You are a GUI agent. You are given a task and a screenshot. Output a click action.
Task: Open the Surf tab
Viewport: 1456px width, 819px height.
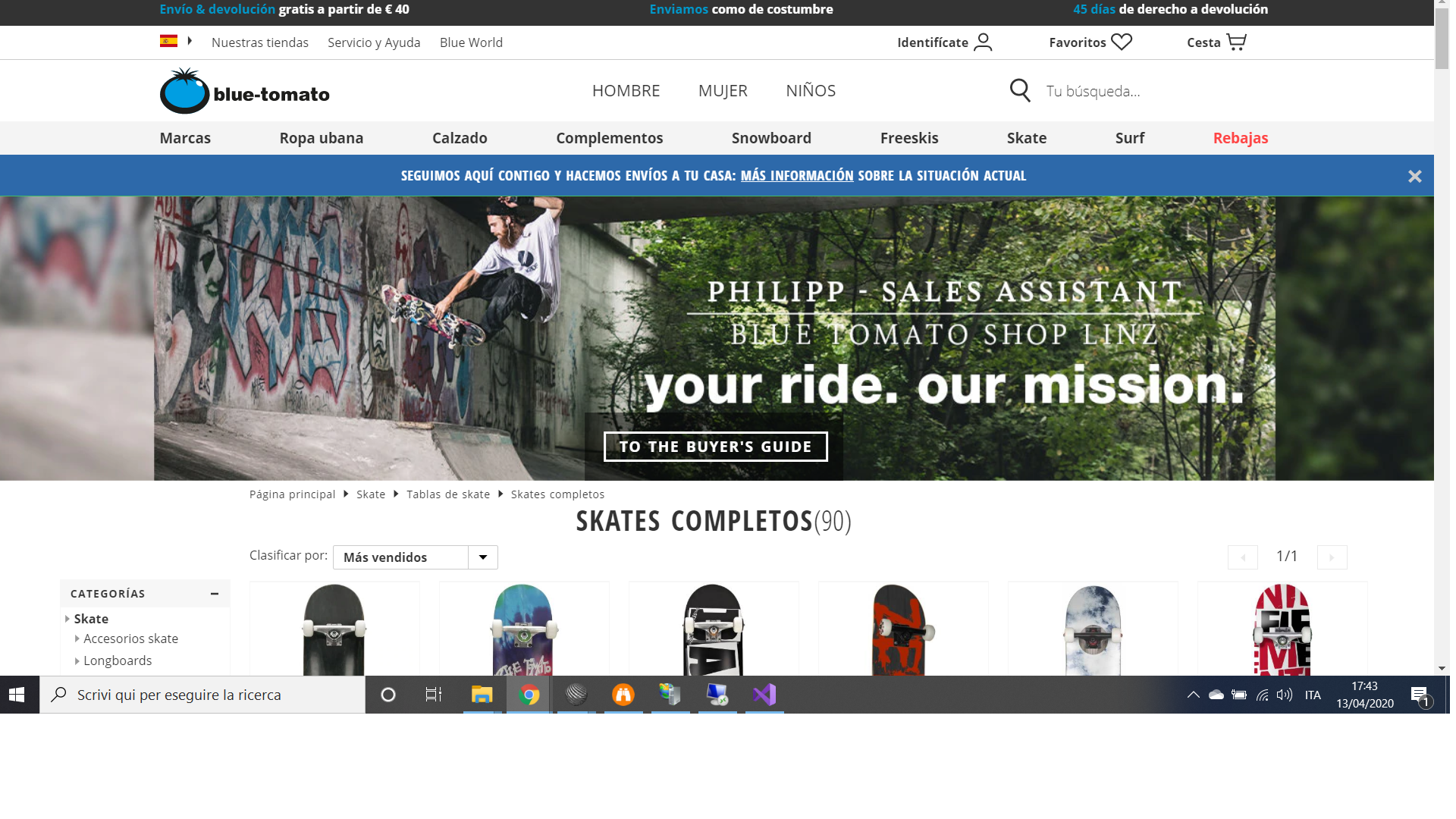click(x=1130, y=138)
